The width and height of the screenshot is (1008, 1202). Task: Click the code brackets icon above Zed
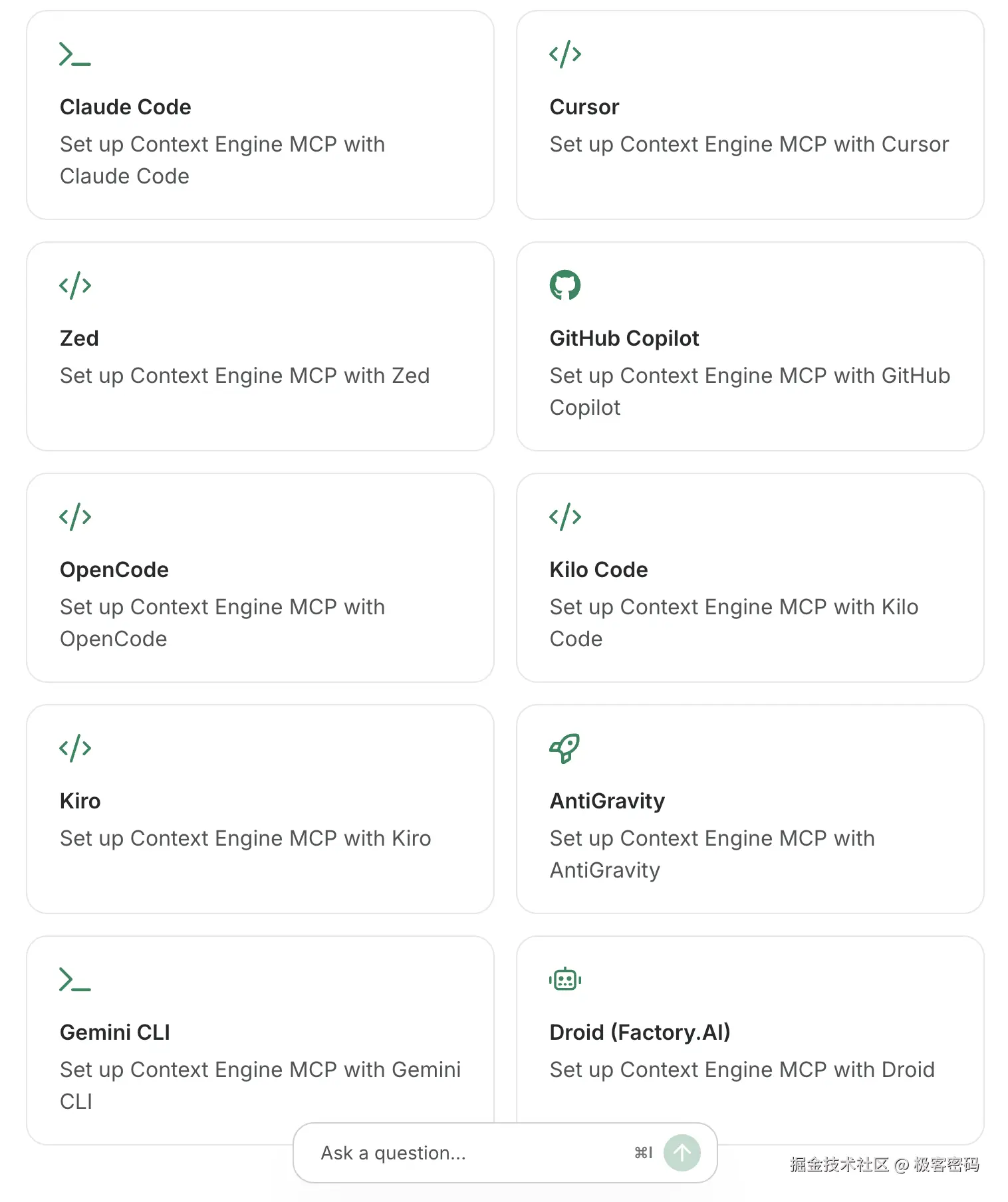tap(74, 285)
